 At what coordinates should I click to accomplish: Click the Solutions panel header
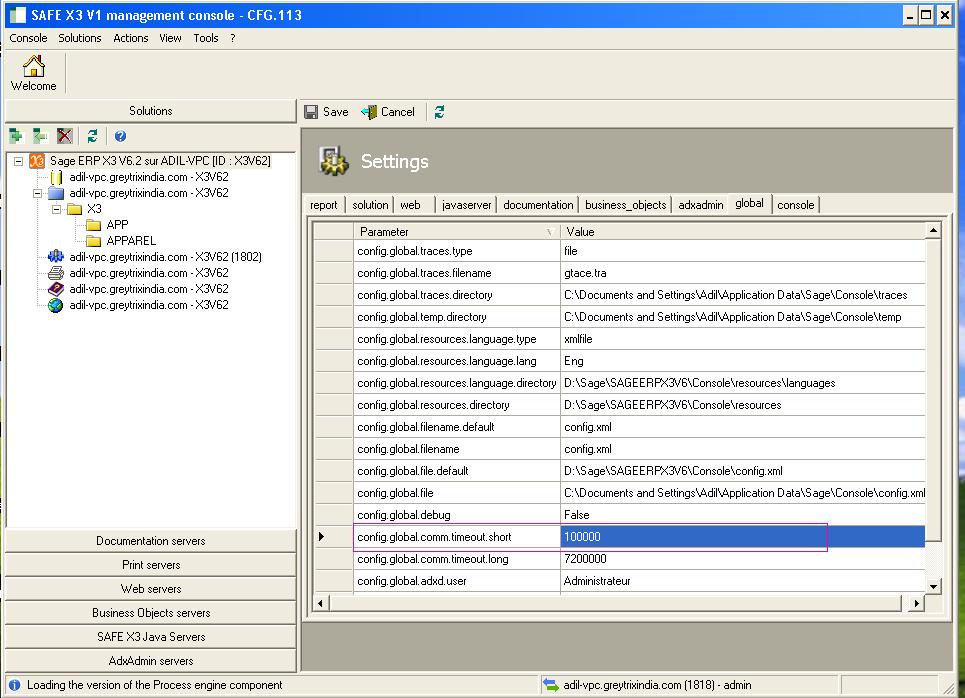tap(151, 111)
